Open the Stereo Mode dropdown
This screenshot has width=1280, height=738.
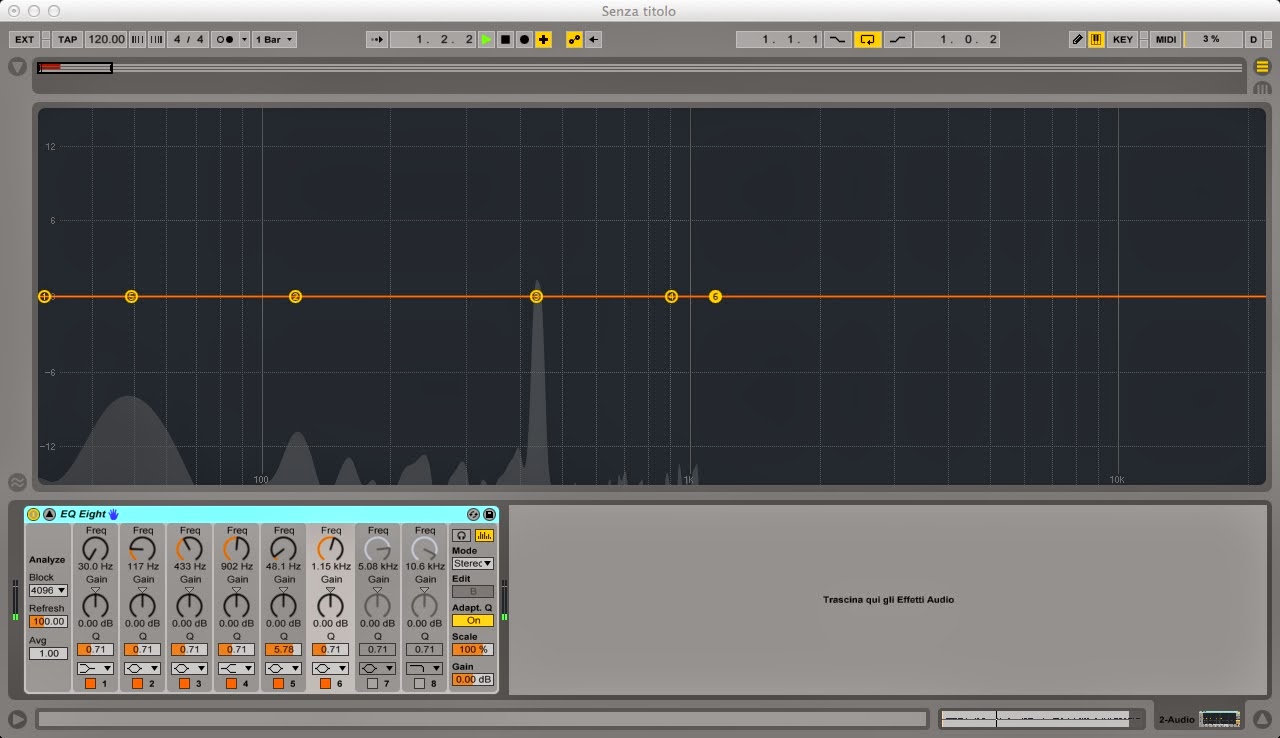point(472,564)
